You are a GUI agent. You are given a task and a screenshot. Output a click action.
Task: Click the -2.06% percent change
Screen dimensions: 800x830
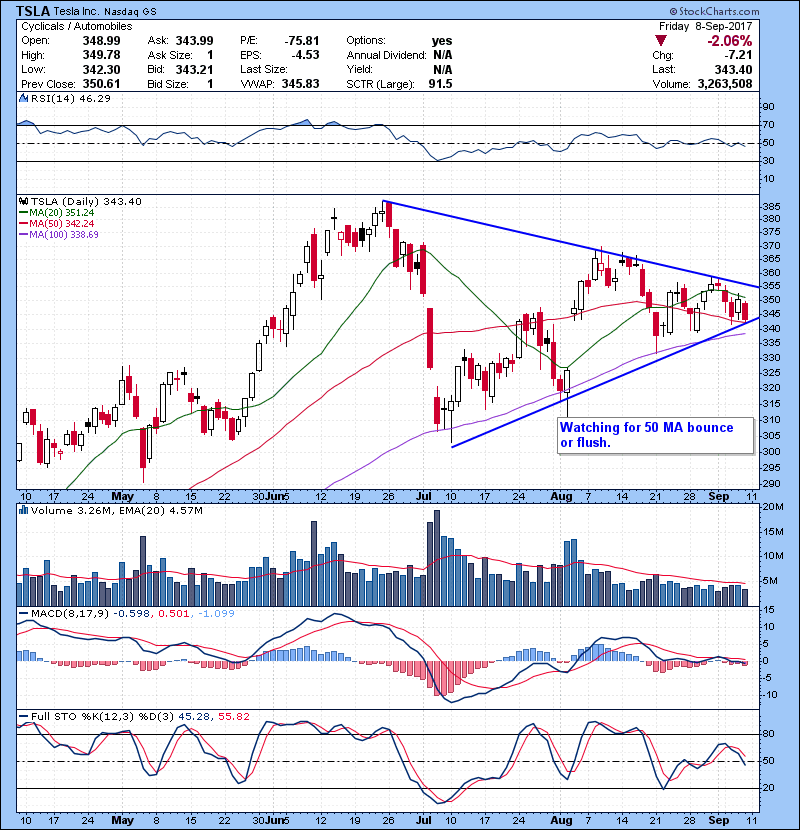pos(730,41)
